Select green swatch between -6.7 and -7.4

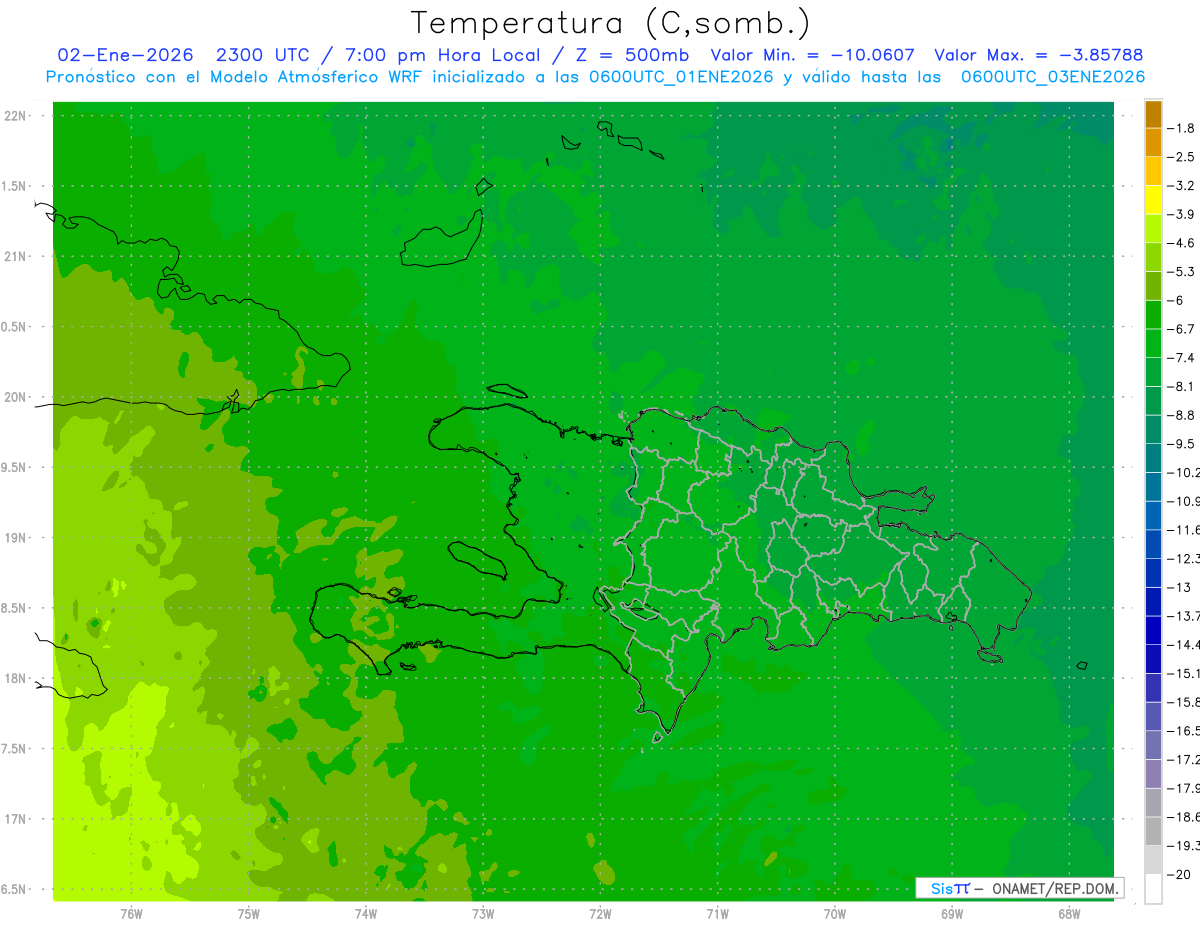pyautogui.click(x=1153, y=344)
